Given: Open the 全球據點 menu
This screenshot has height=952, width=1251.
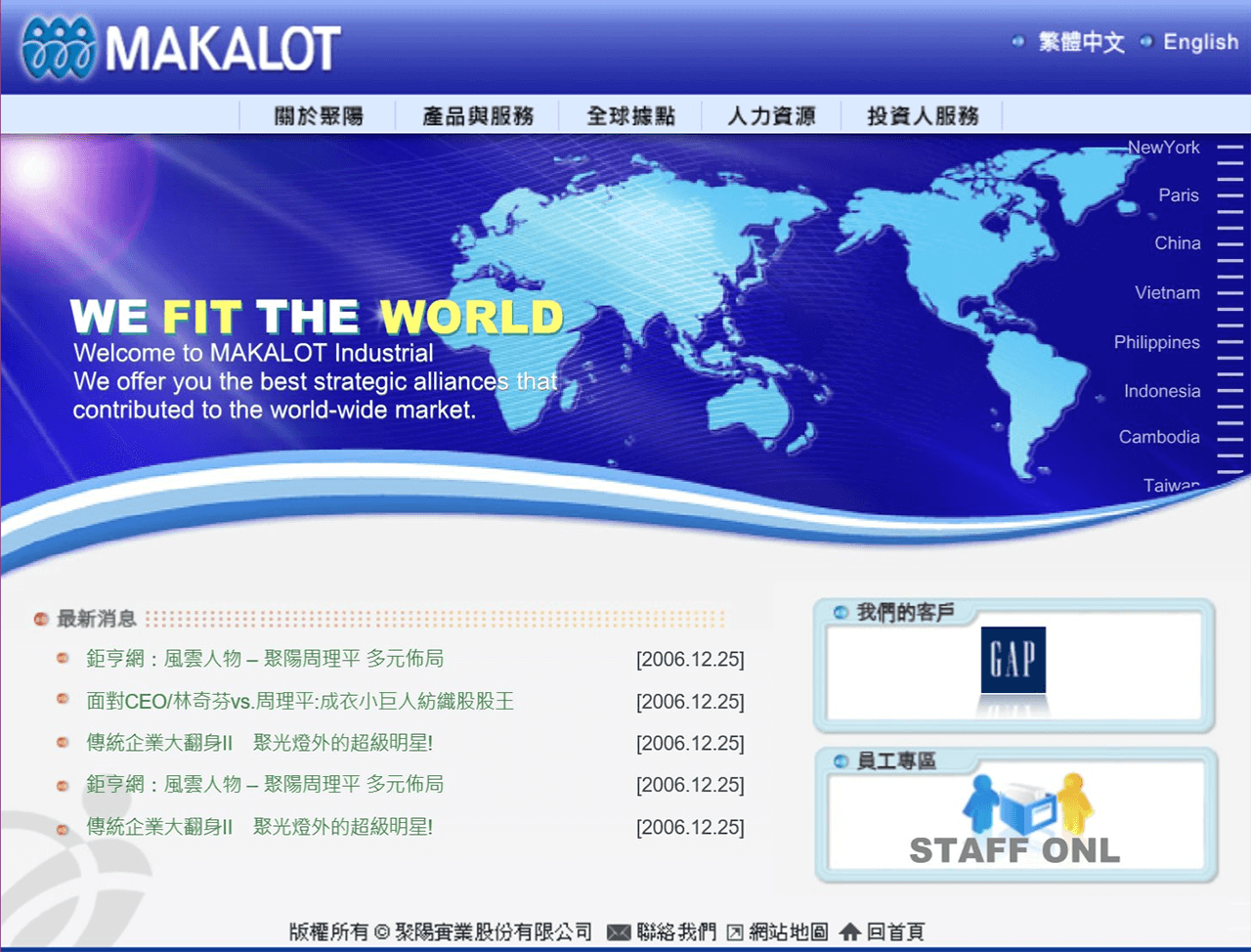Looking at the screenshot, I should 630,116.
